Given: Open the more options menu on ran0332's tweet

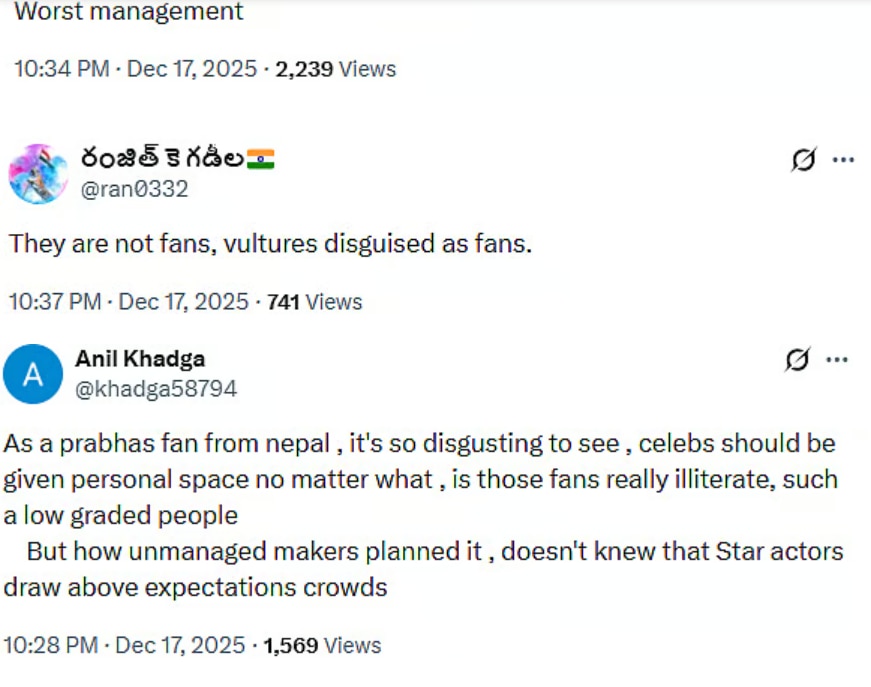Looking at the screenshot, I should click(x=843, y=159).
